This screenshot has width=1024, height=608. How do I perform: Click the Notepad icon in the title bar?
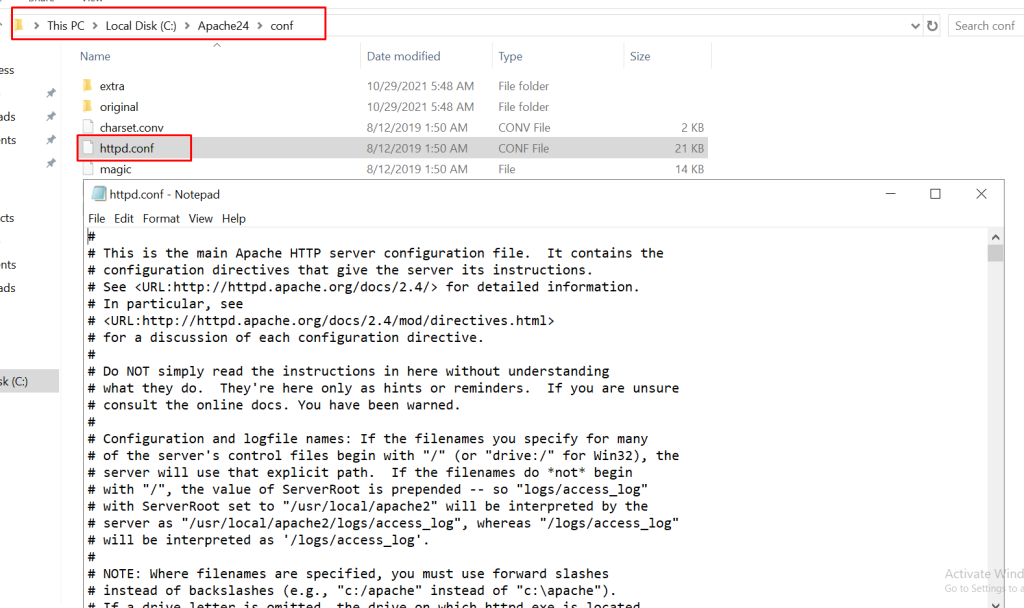click(x=99, y=194)
